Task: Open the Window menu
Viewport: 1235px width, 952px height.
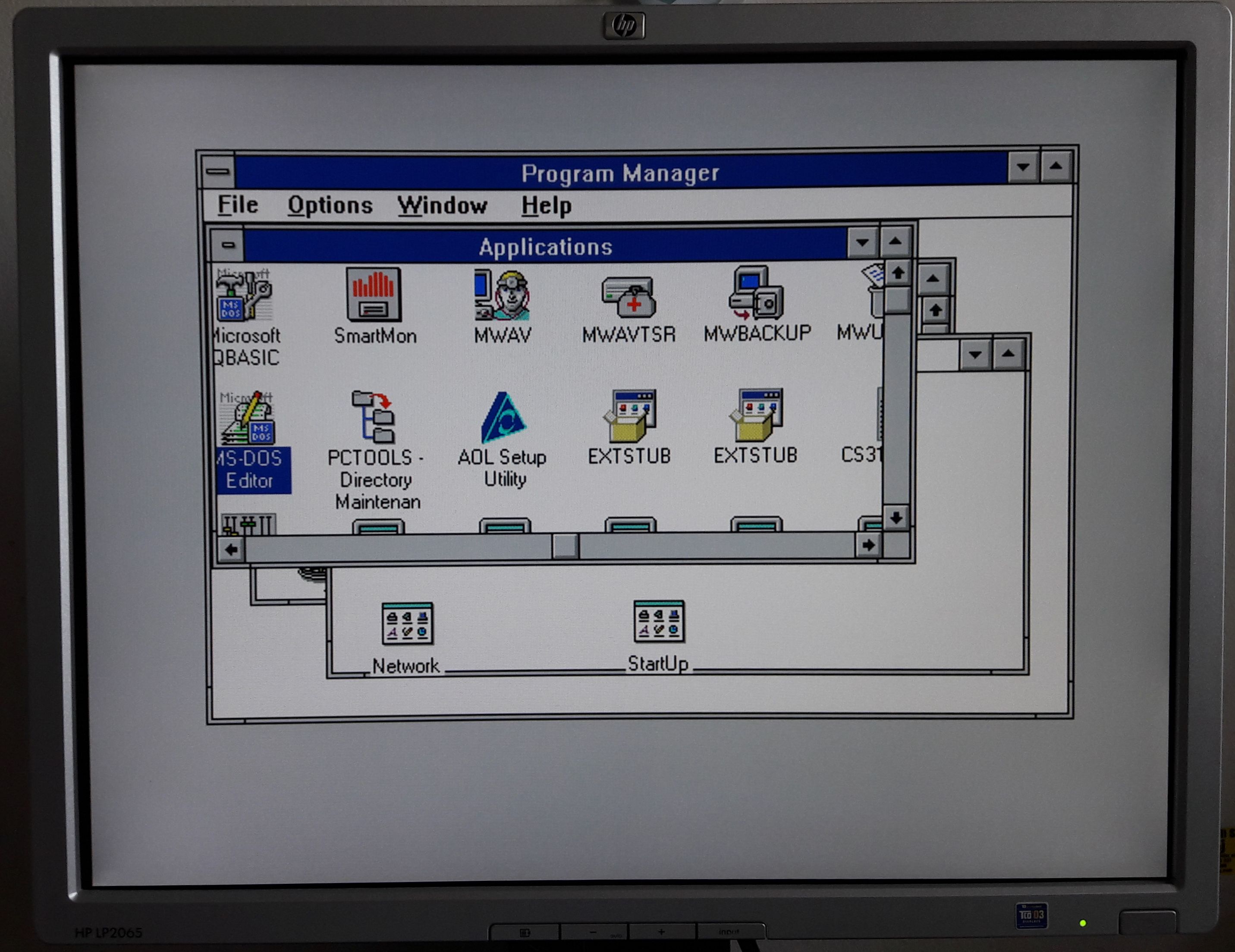Action: (442, 205)
